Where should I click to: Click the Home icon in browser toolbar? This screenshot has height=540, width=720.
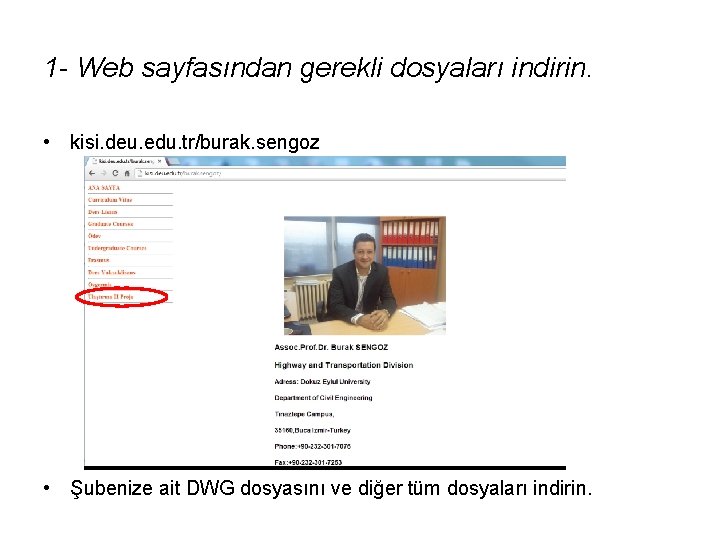coord(127,173)
